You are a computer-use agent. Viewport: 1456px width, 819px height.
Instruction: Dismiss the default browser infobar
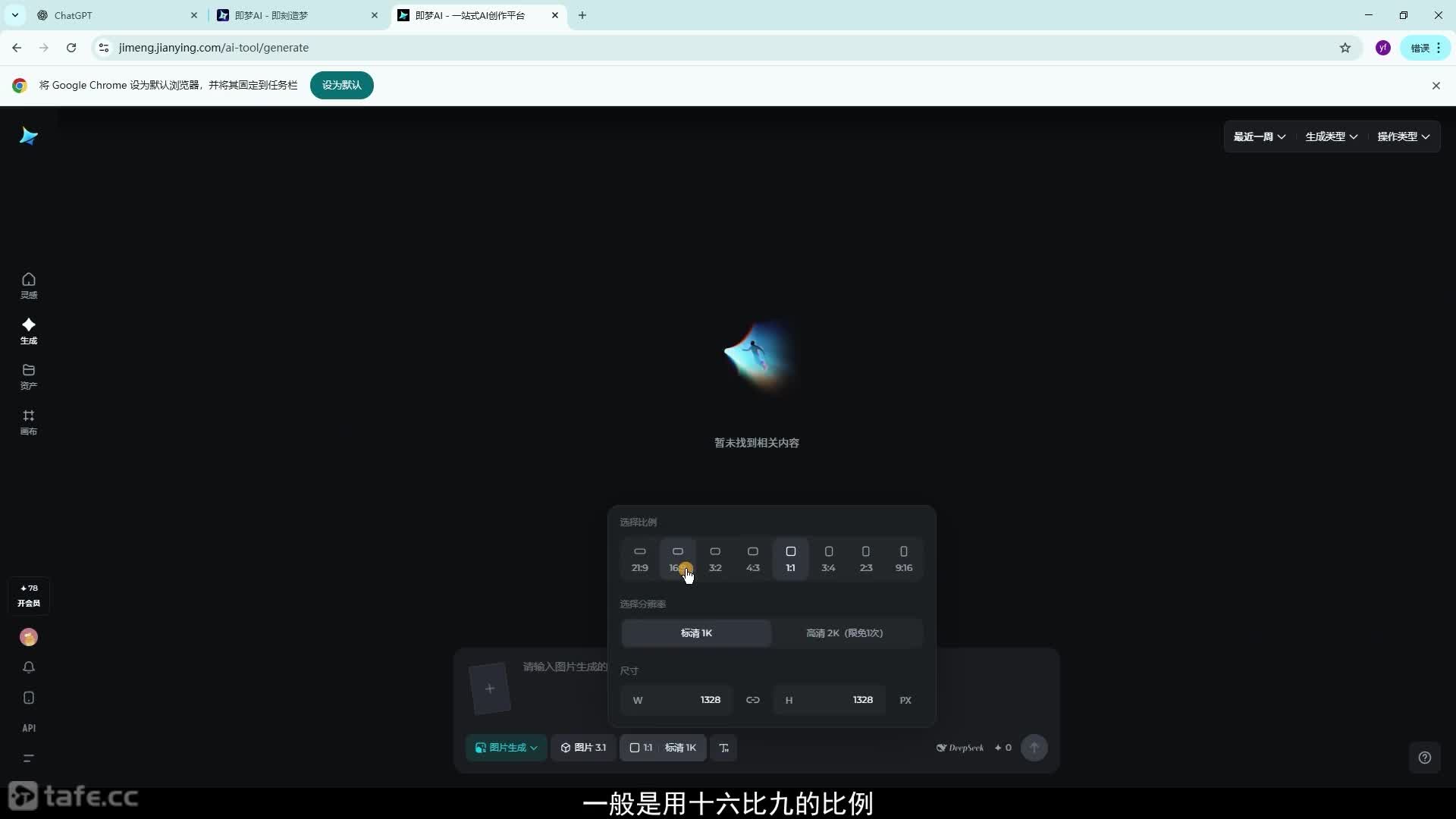1436,86
